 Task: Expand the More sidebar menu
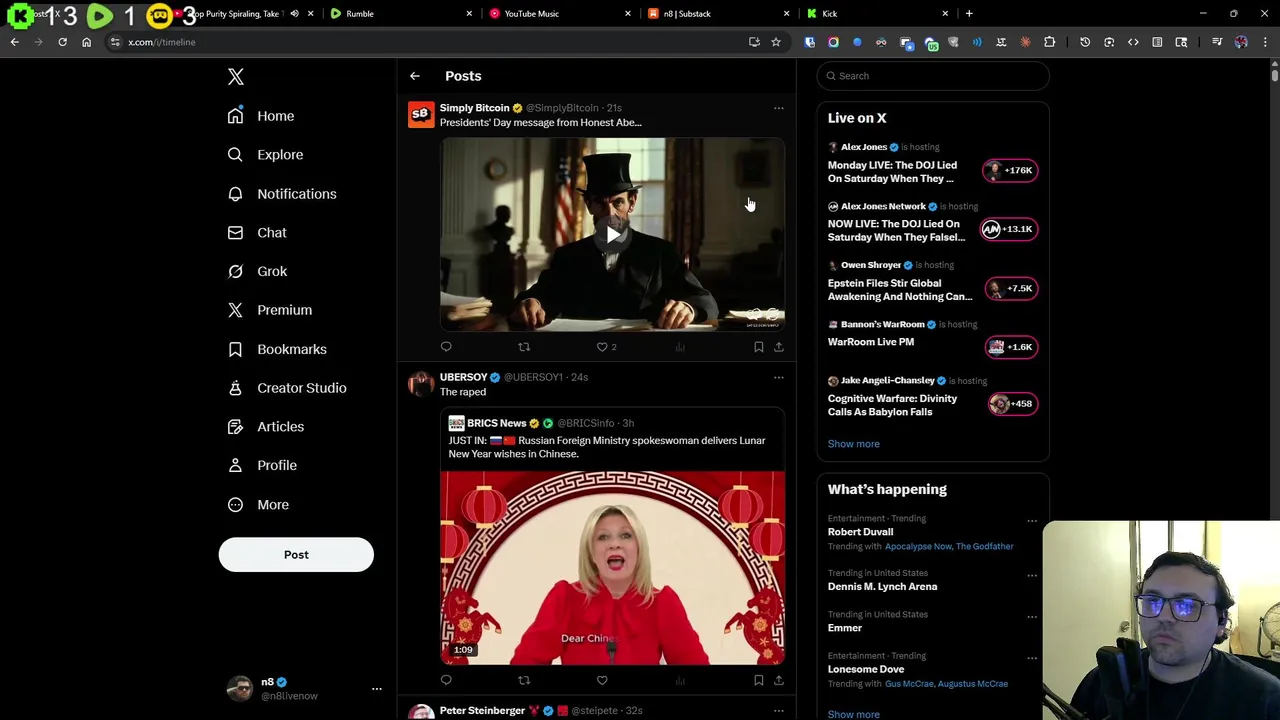(x=258, y=505)
